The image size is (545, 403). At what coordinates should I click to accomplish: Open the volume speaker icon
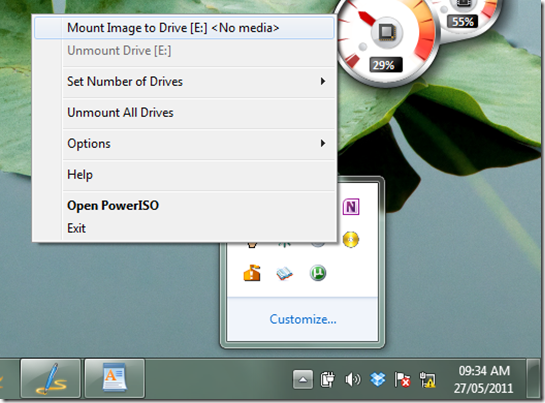pos(352,380)
